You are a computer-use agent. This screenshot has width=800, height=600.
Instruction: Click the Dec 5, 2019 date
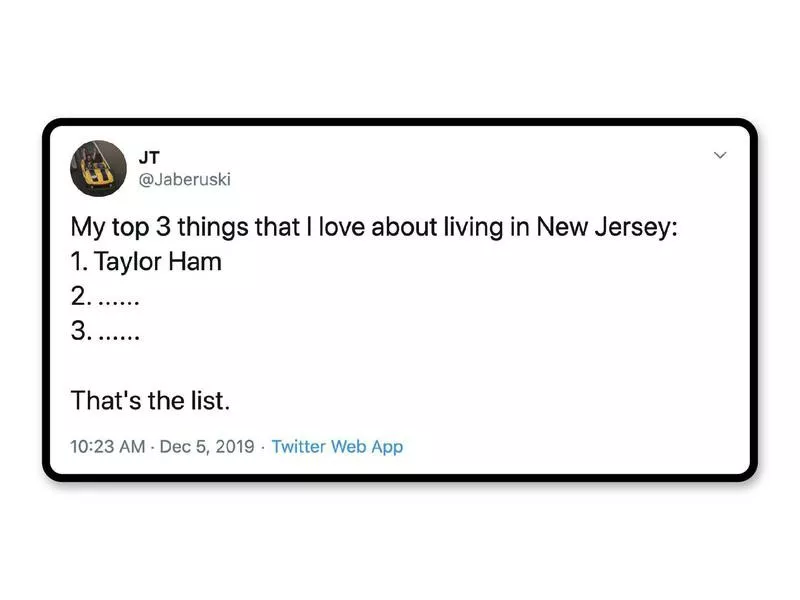[207, 447]
